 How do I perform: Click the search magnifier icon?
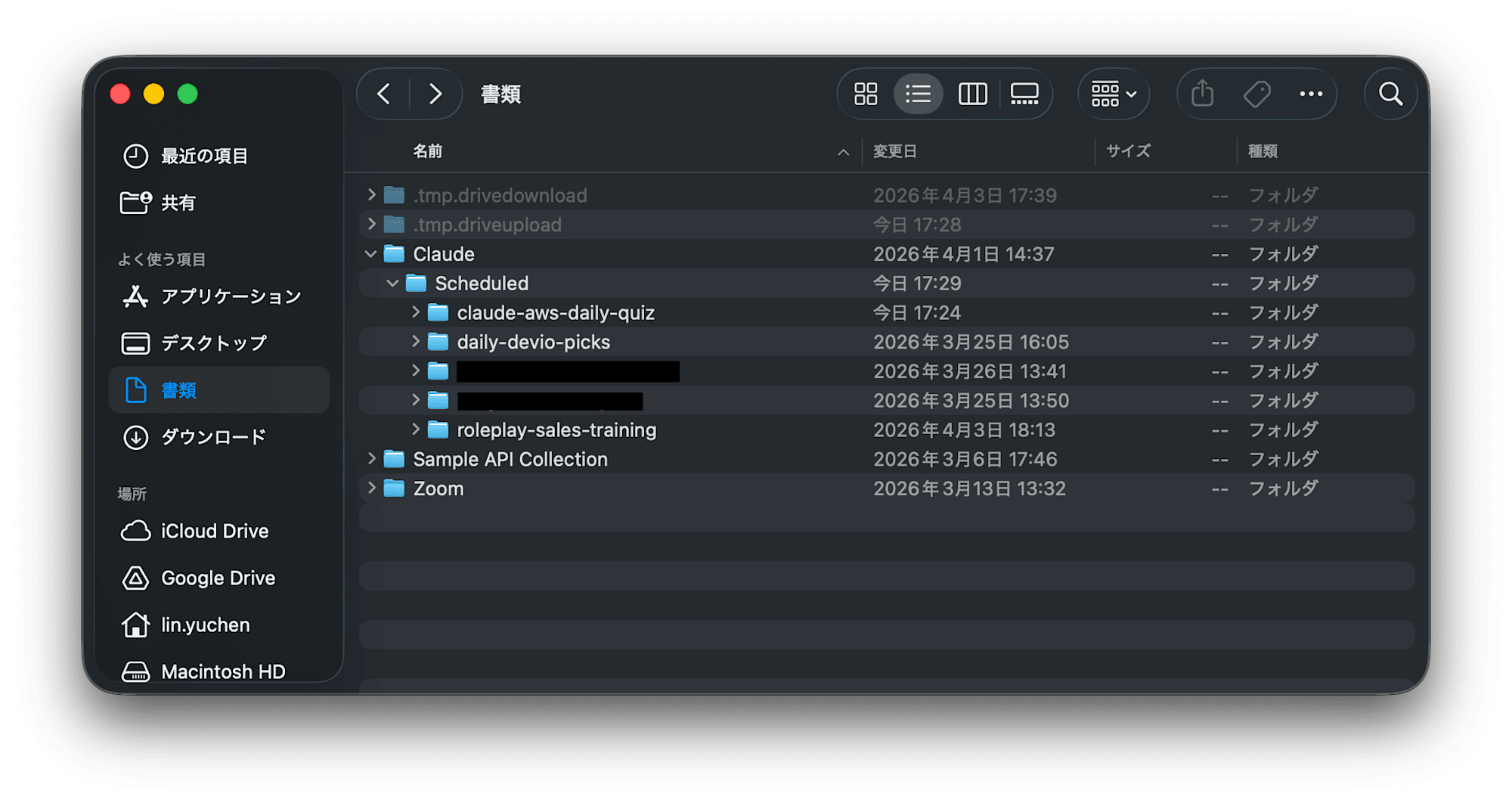coord(1390,94)
